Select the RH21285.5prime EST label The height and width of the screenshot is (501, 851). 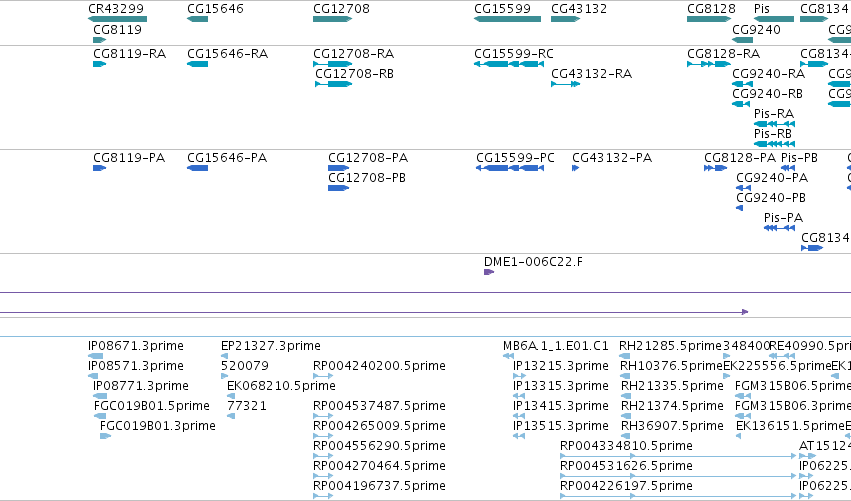point(670,346)
